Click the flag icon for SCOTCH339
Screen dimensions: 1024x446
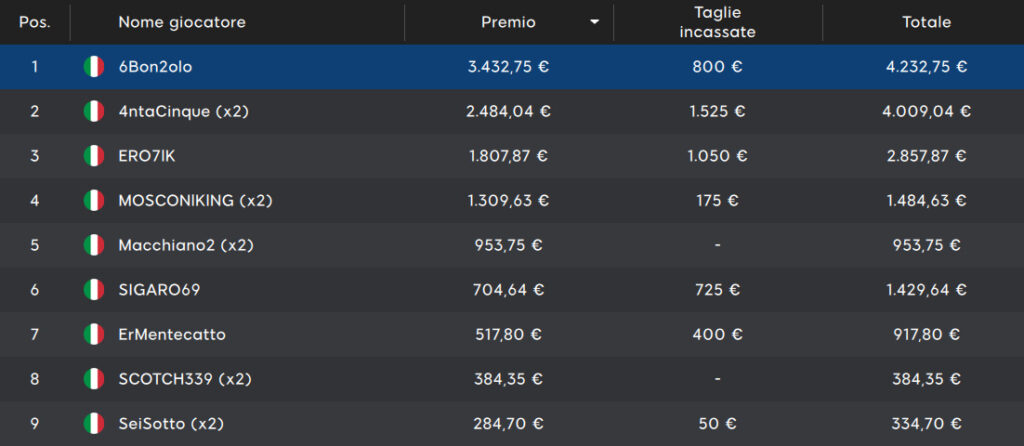(94, 379)
